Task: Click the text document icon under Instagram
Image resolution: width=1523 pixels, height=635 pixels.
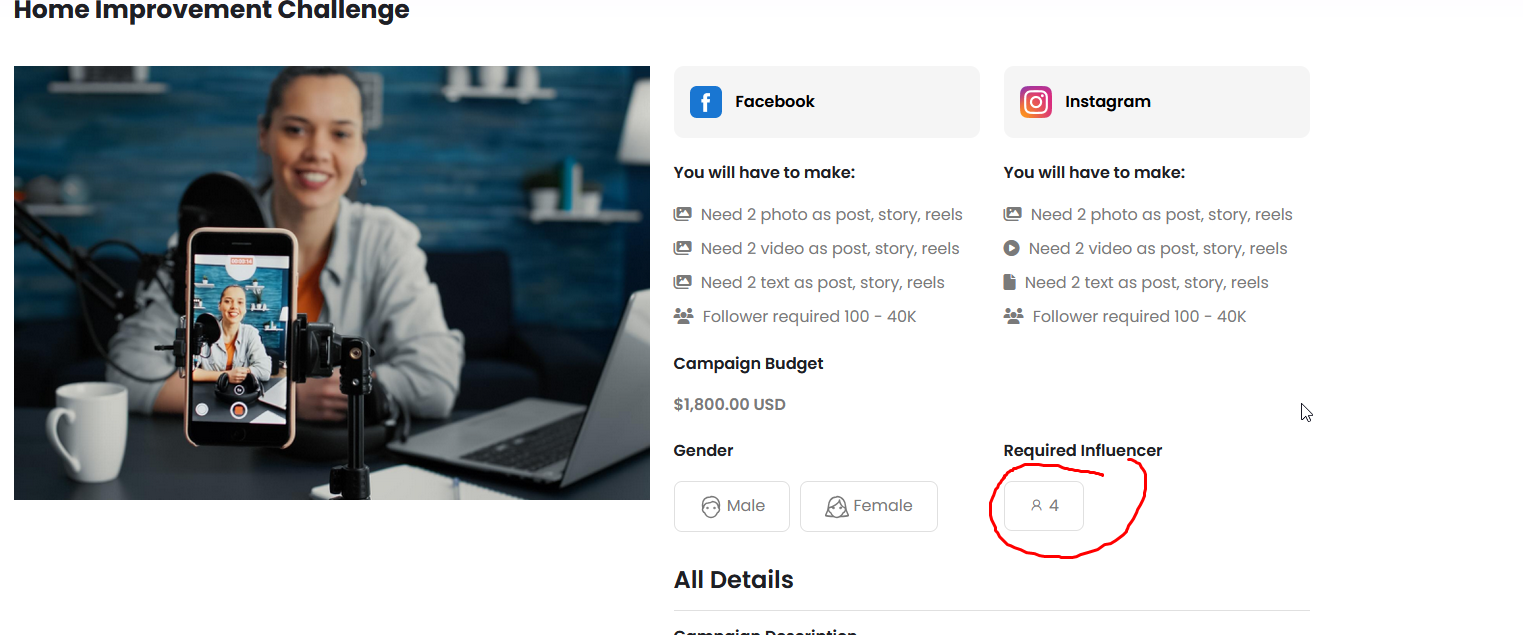Action: [1010, 282]
